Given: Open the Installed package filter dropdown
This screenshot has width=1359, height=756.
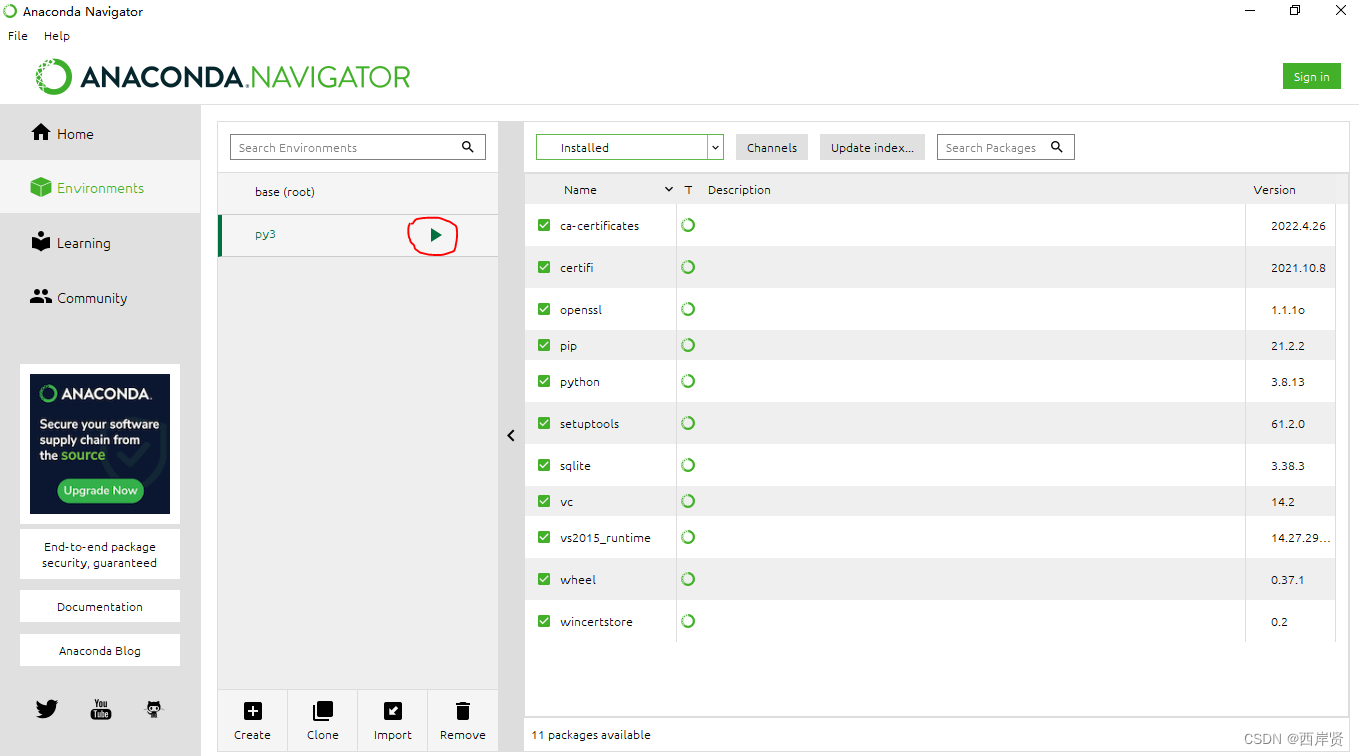Looking at the screenshot, I should [630, 147].
